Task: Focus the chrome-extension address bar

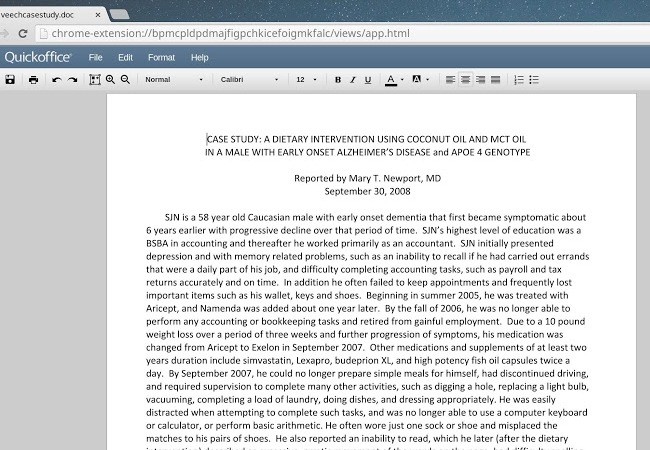Action: point(344,34)
